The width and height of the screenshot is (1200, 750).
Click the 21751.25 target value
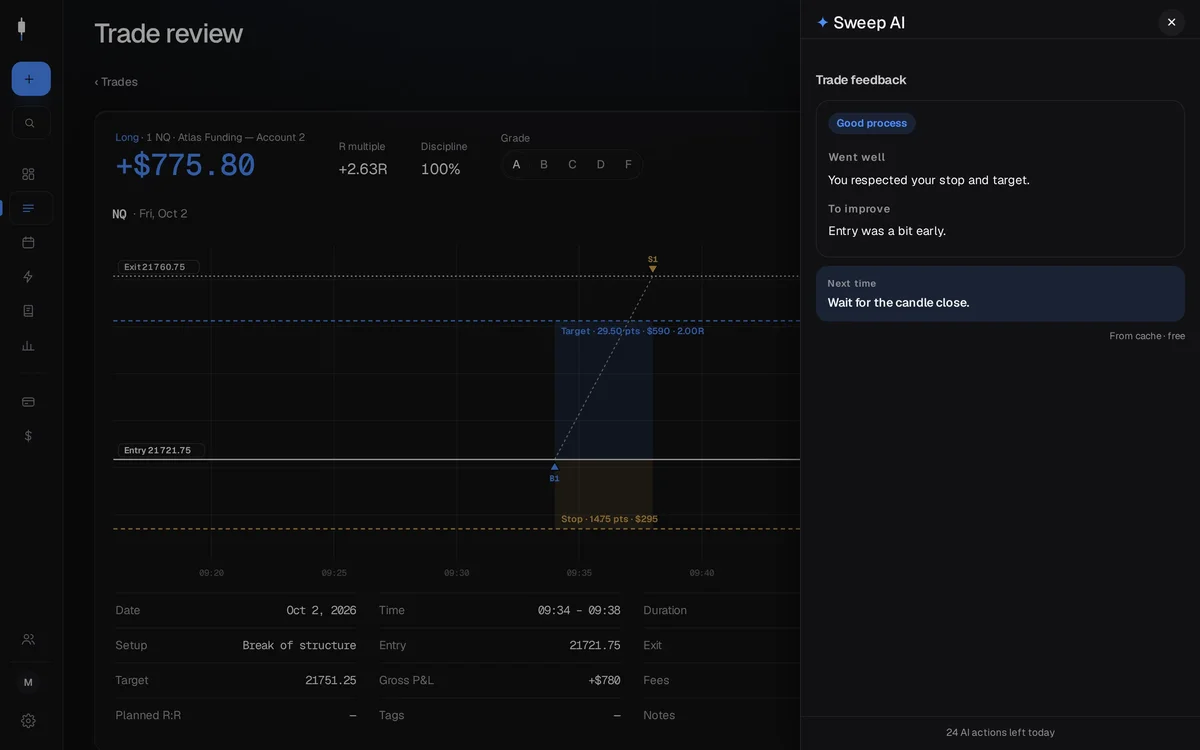tap(331, 680)
